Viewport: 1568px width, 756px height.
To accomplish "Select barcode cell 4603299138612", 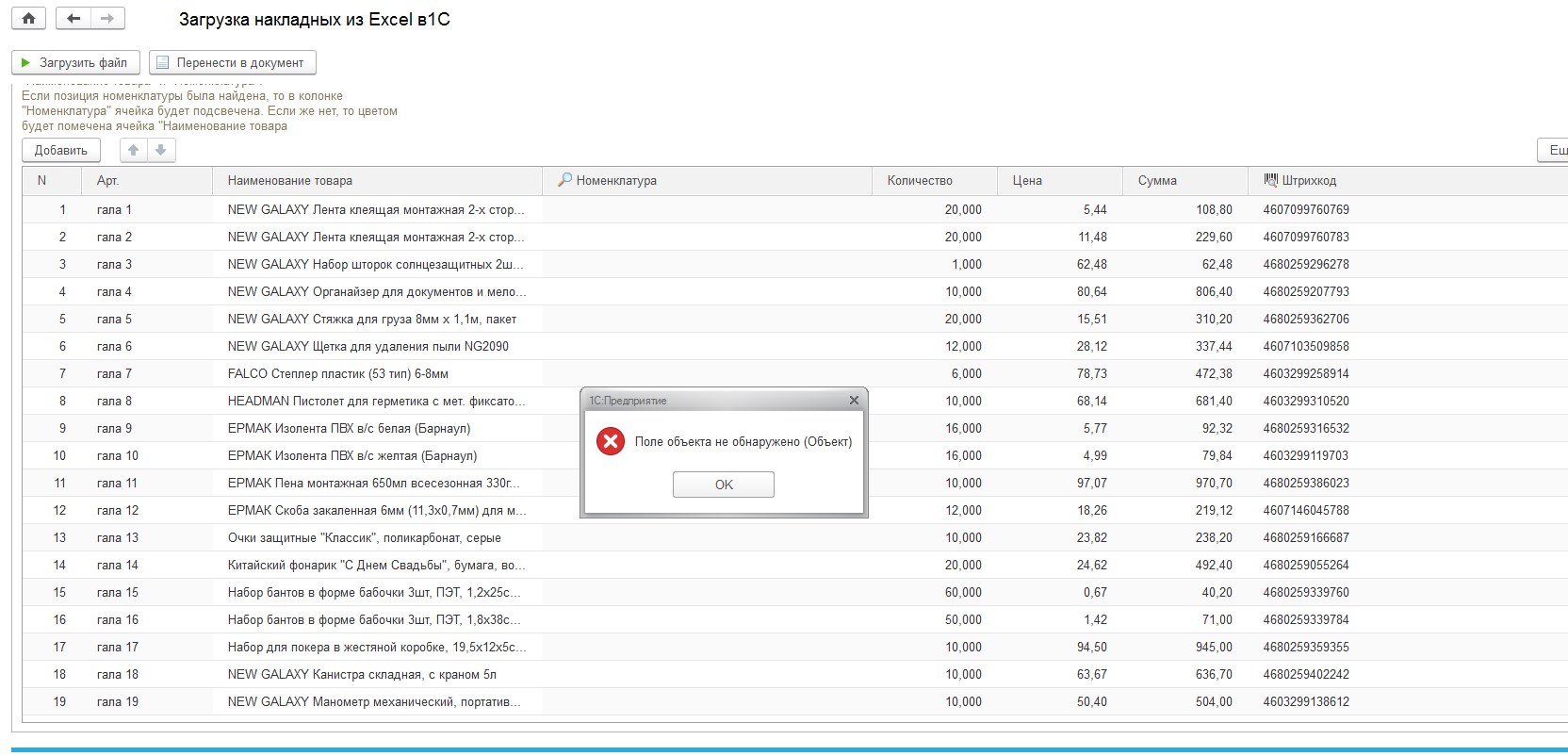I will 1408,701.
